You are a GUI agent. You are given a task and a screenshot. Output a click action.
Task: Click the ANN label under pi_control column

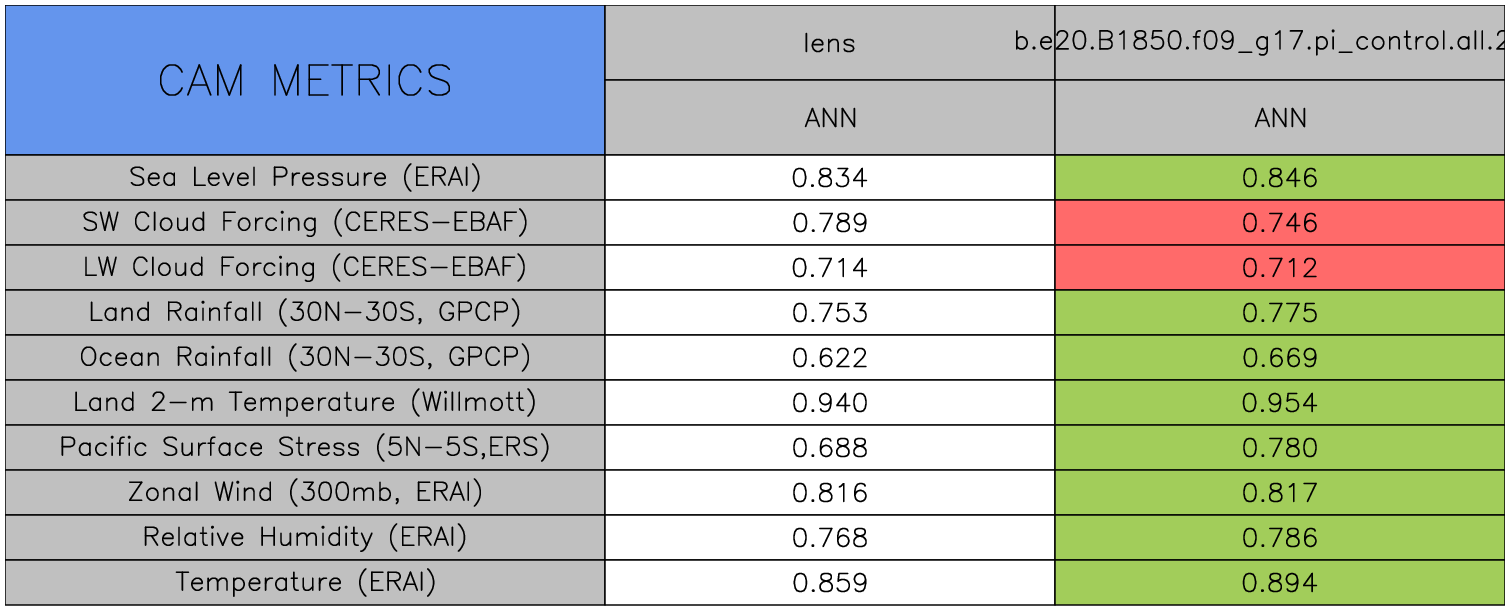(x=1280, y=118)
